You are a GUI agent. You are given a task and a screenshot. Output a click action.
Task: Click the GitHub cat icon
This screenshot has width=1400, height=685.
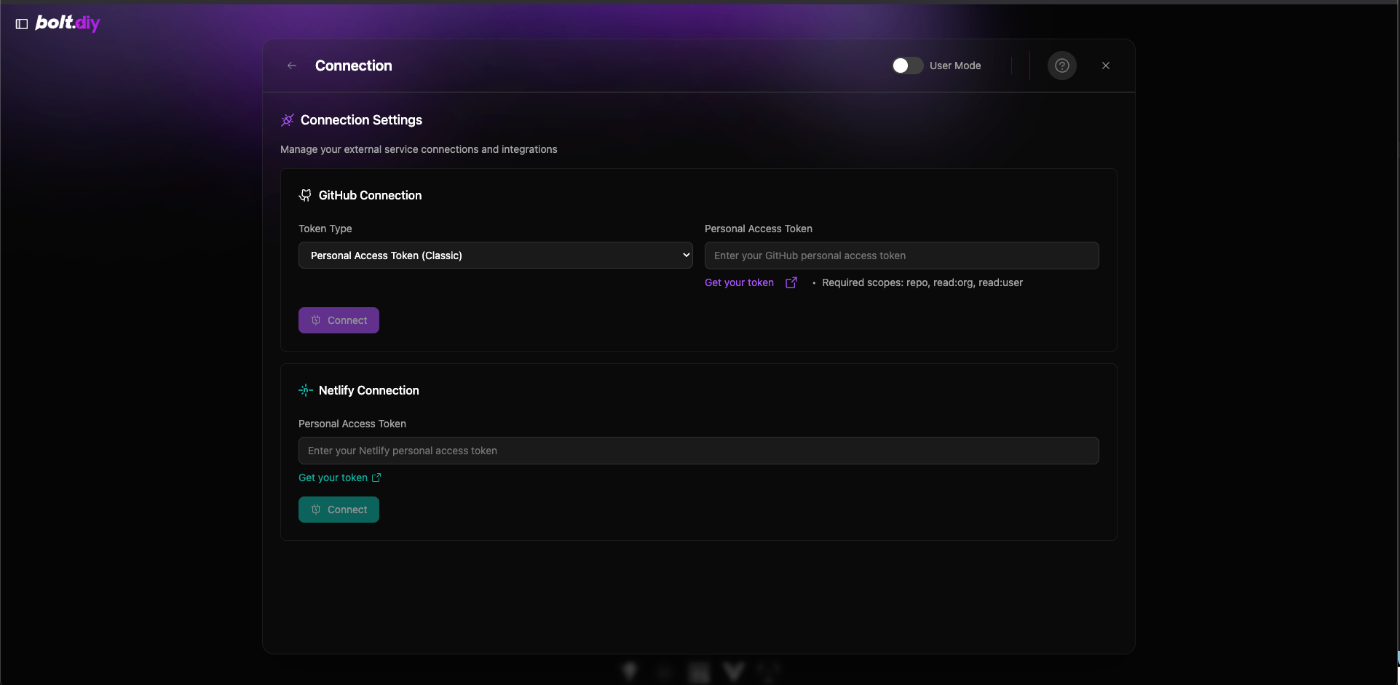(306, 195)
